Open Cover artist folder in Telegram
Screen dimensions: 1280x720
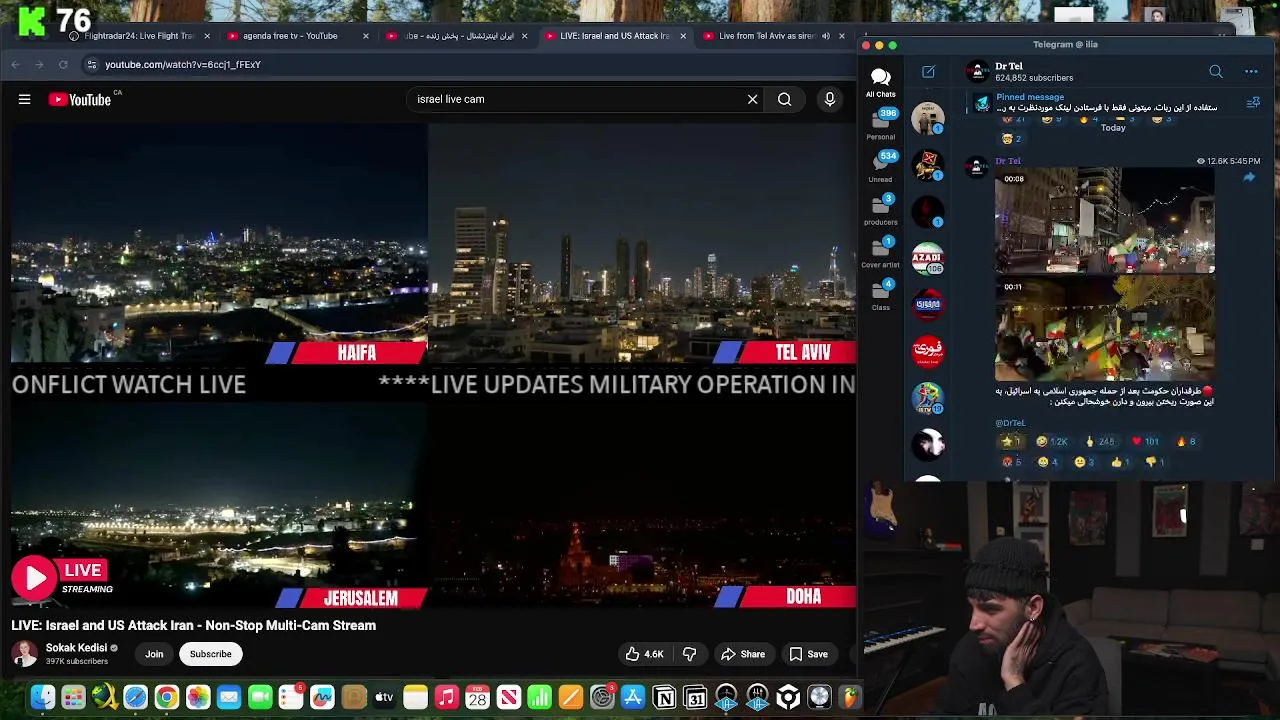click(880, 252)
